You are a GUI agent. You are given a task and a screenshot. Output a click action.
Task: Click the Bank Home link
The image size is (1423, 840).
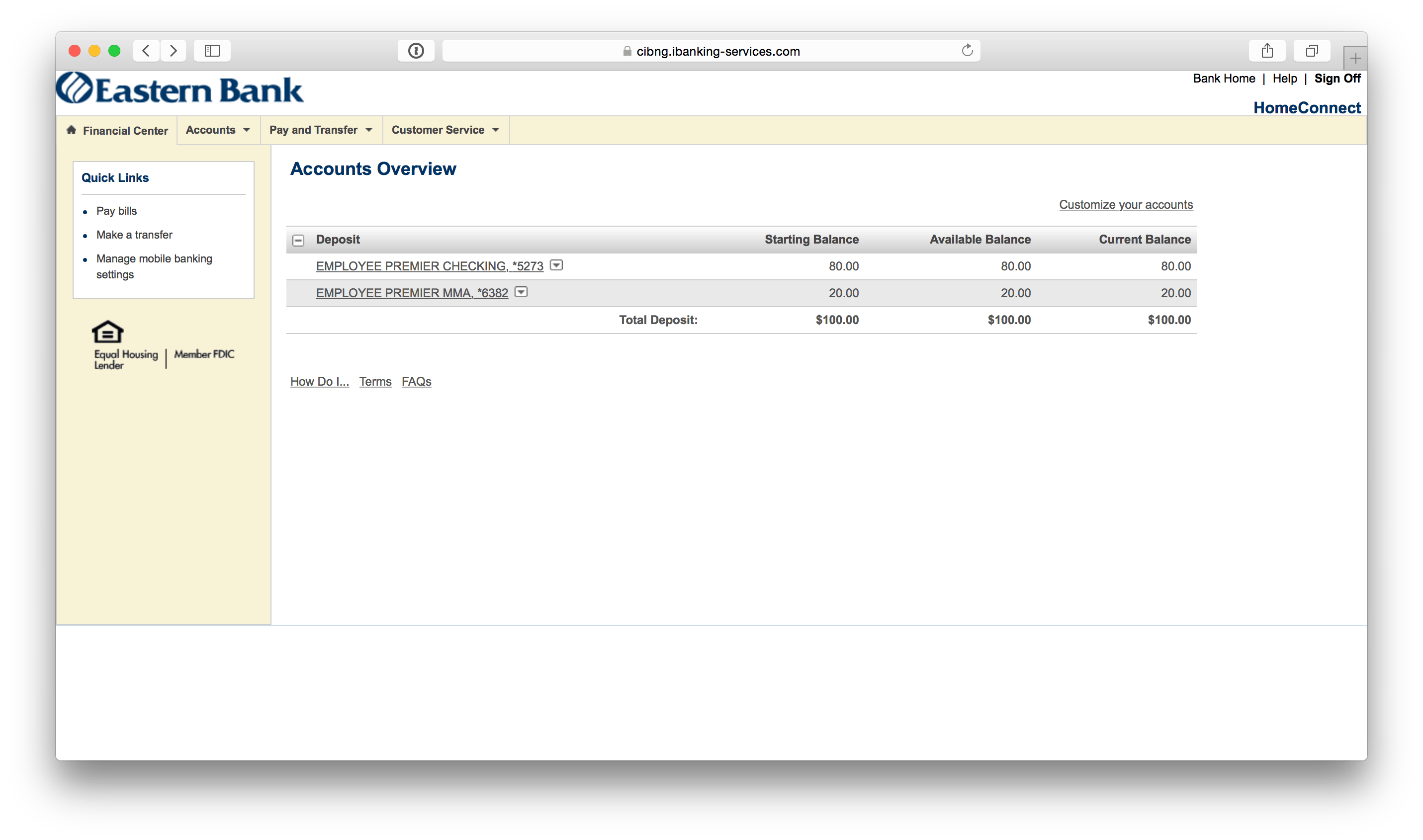(x=1224, y=79)
